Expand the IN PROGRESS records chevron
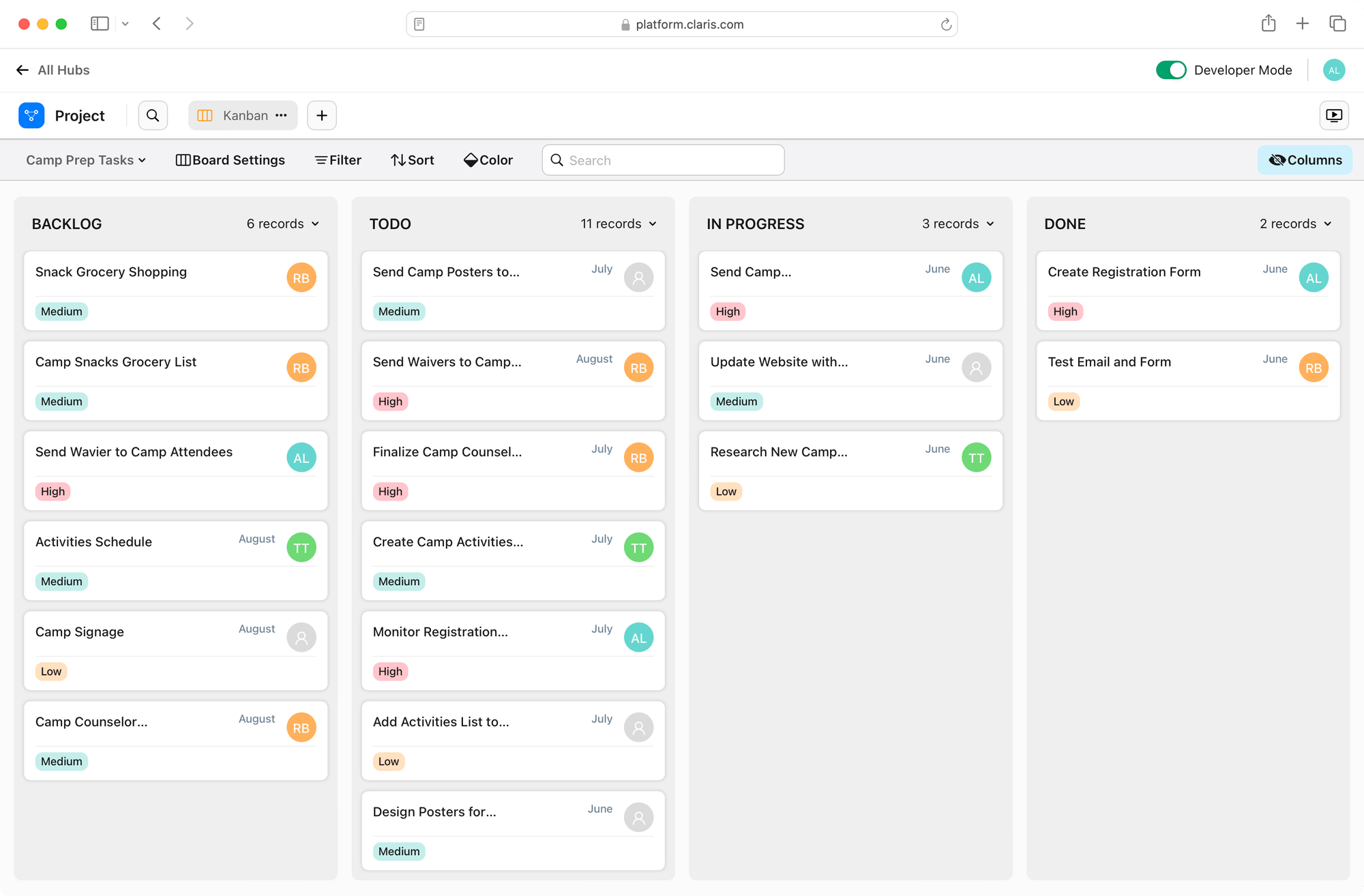The width and height of the screenshot is (1364, 896). [x=990, y=224]
